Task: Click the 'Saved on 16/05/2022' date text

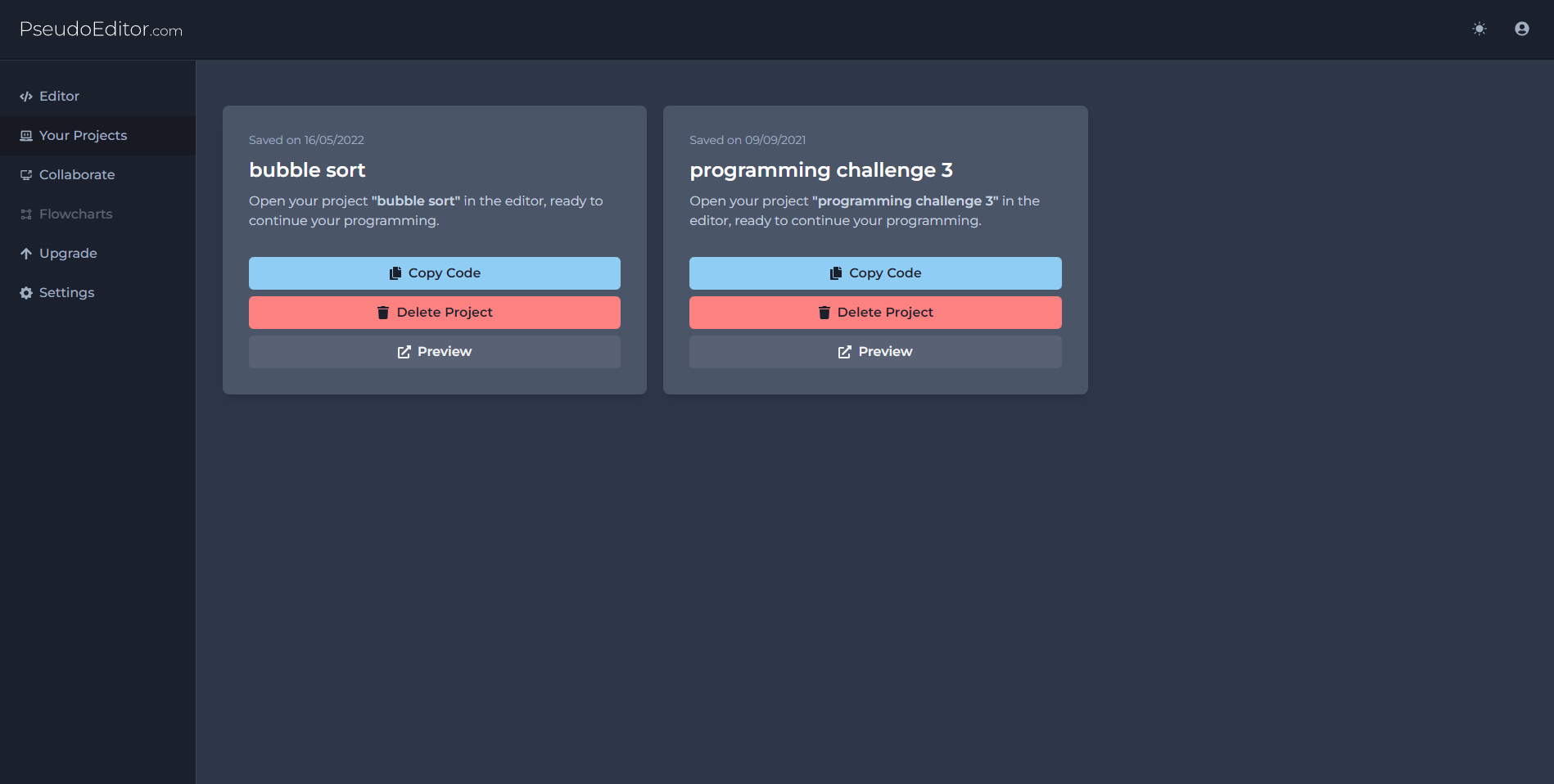Action: (x=306, y=140)
